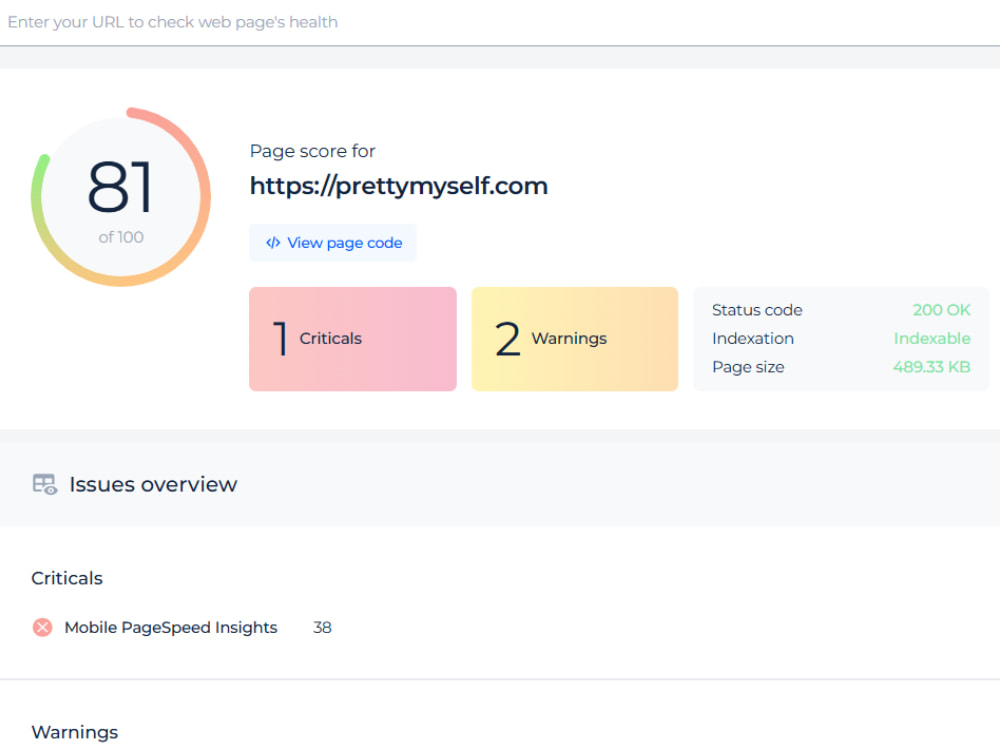Click the Indexable indexation value

tap(932, 339)
